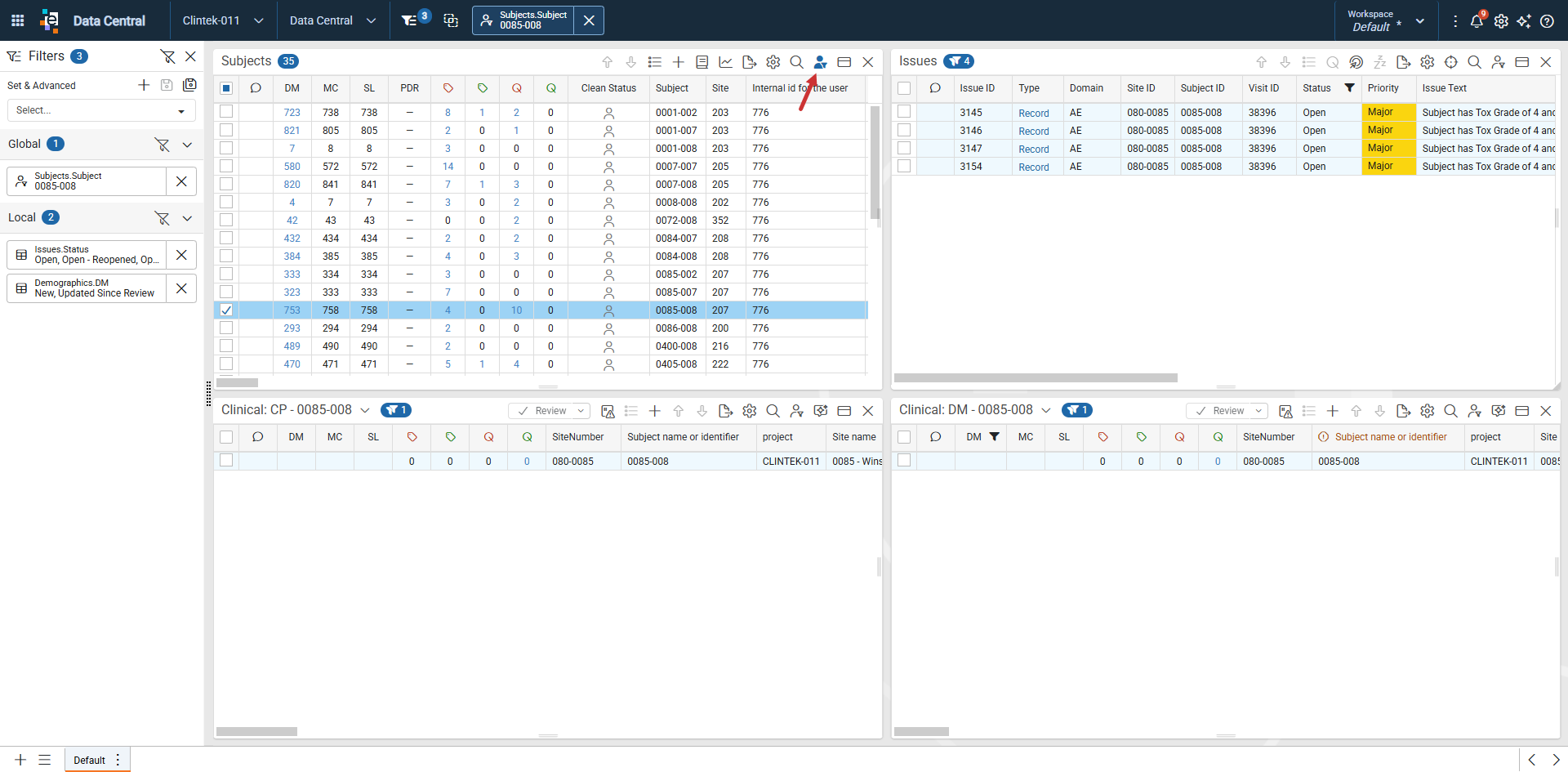Open the Clintek-011 study dropdown
Image resolution: width=1568 pixels, height=772 pixels.
point(223,20)
